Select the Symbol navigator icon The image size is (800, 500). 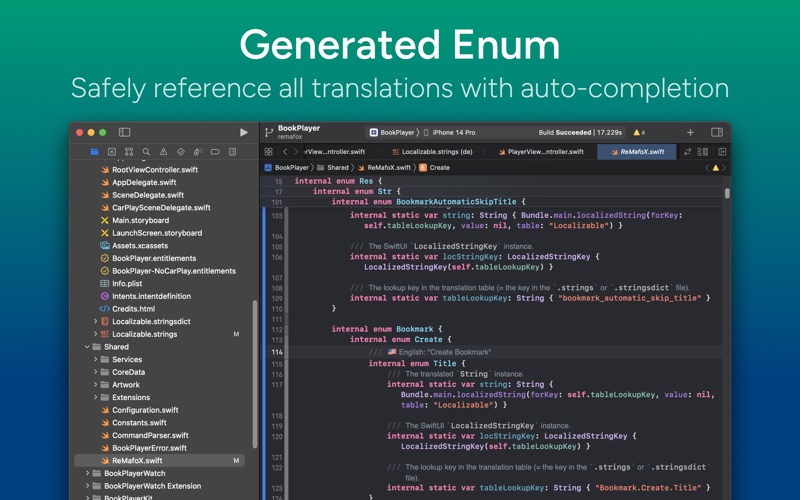coord(129,152)
